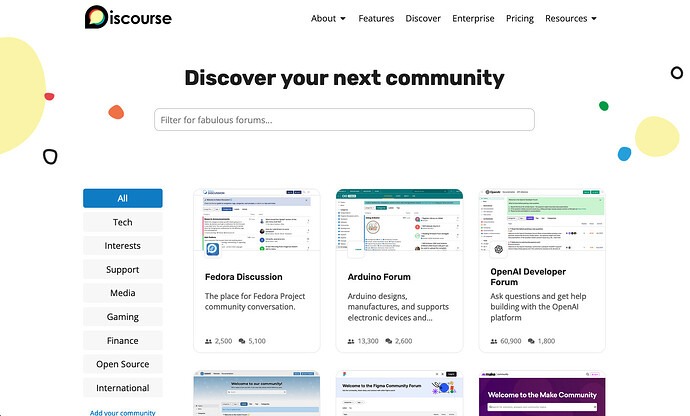690x416 pixels.
Task: Open the Fedora Discussion screenshot thumbnail
Action: (x=257, y=220)
